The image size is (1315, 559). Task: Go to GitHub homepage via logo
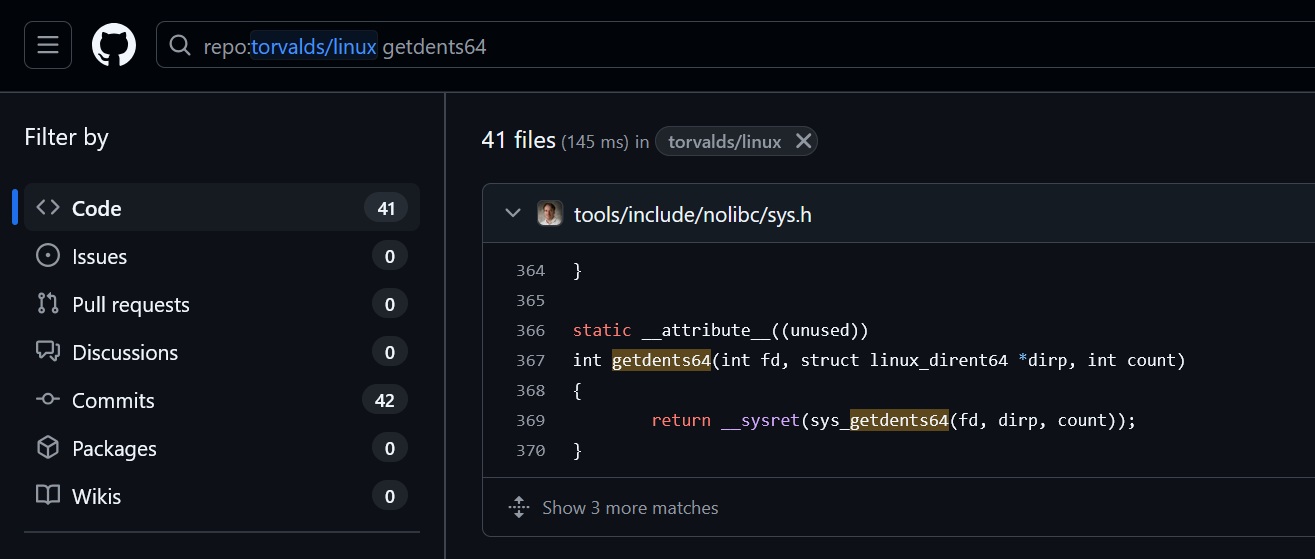(114, 45)
